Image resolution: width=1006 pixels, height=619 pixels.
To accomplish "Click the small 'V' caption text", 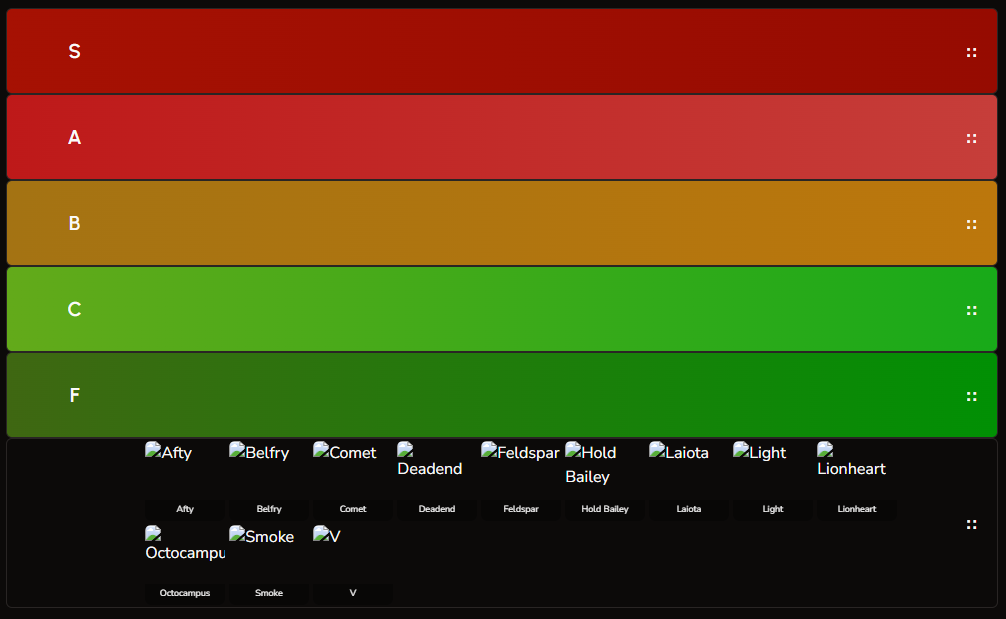I will [353, 593].
